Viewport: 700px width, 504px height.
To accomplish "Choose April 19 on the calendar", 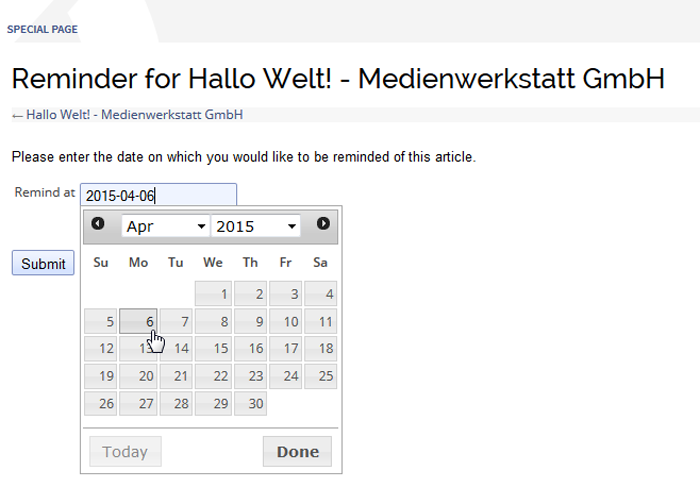I will tap(100, 376).
